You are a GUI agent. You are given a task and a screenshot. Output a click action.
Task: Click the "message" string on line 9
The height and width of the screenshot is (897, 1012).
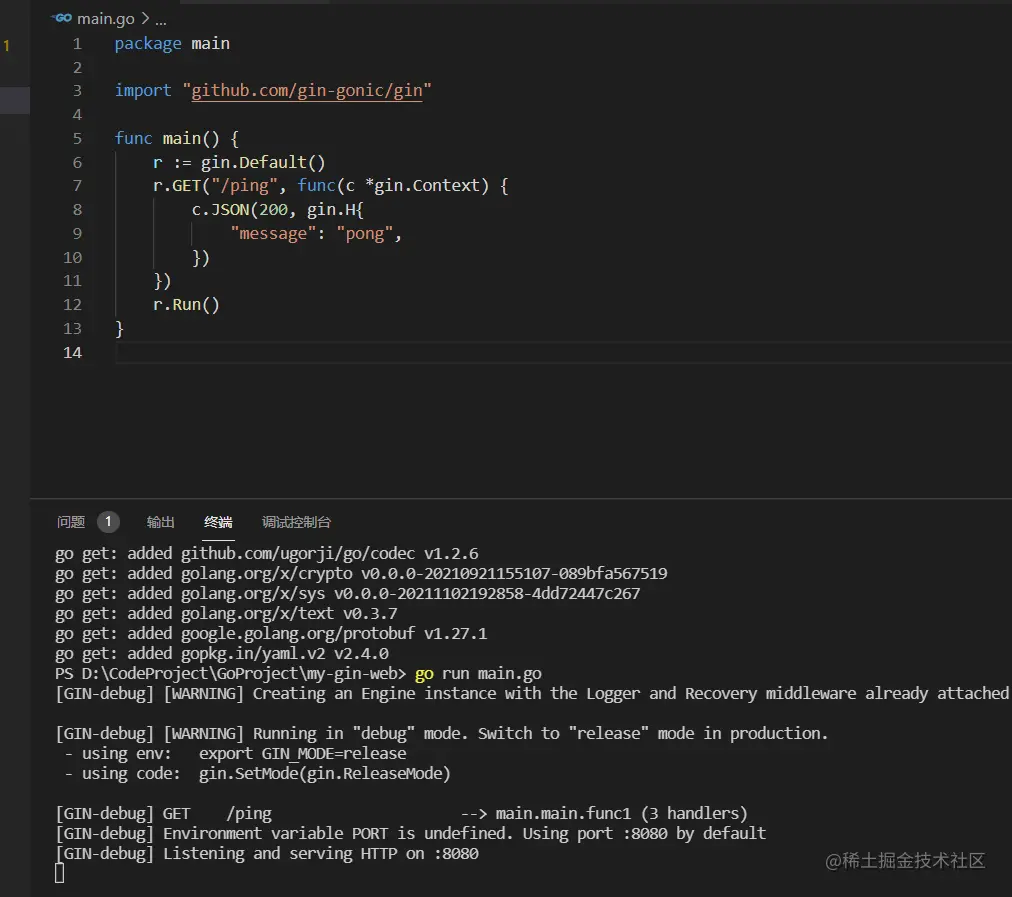(x=273, y=234)
